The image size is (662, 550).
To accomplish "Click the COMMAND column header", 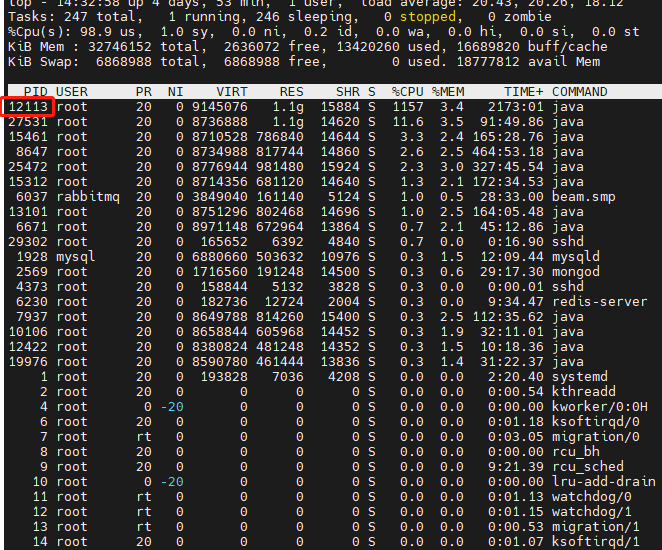I will [x=580, y=92].
